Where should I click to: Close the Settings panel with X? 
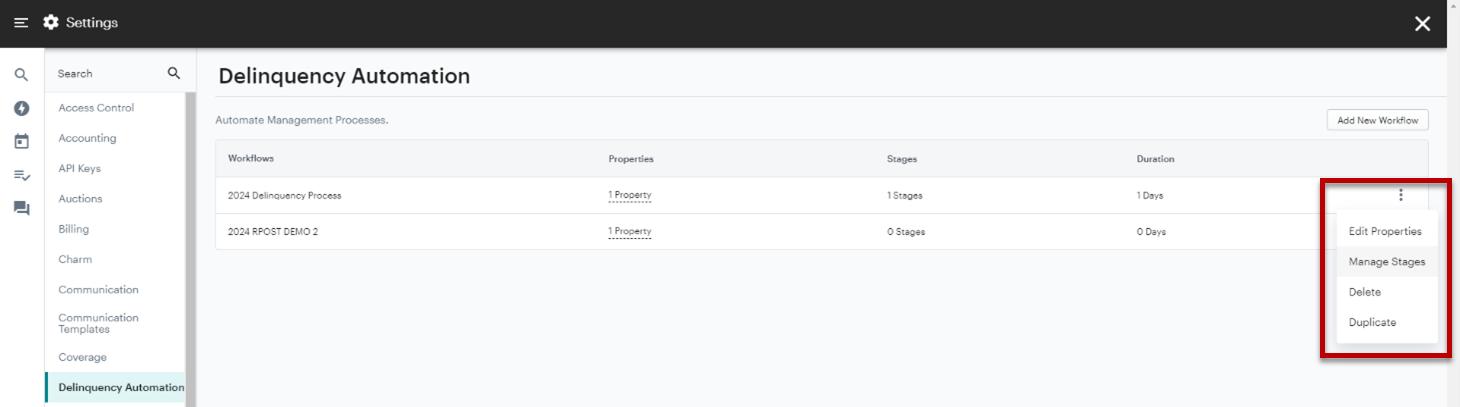point(1422,24)
